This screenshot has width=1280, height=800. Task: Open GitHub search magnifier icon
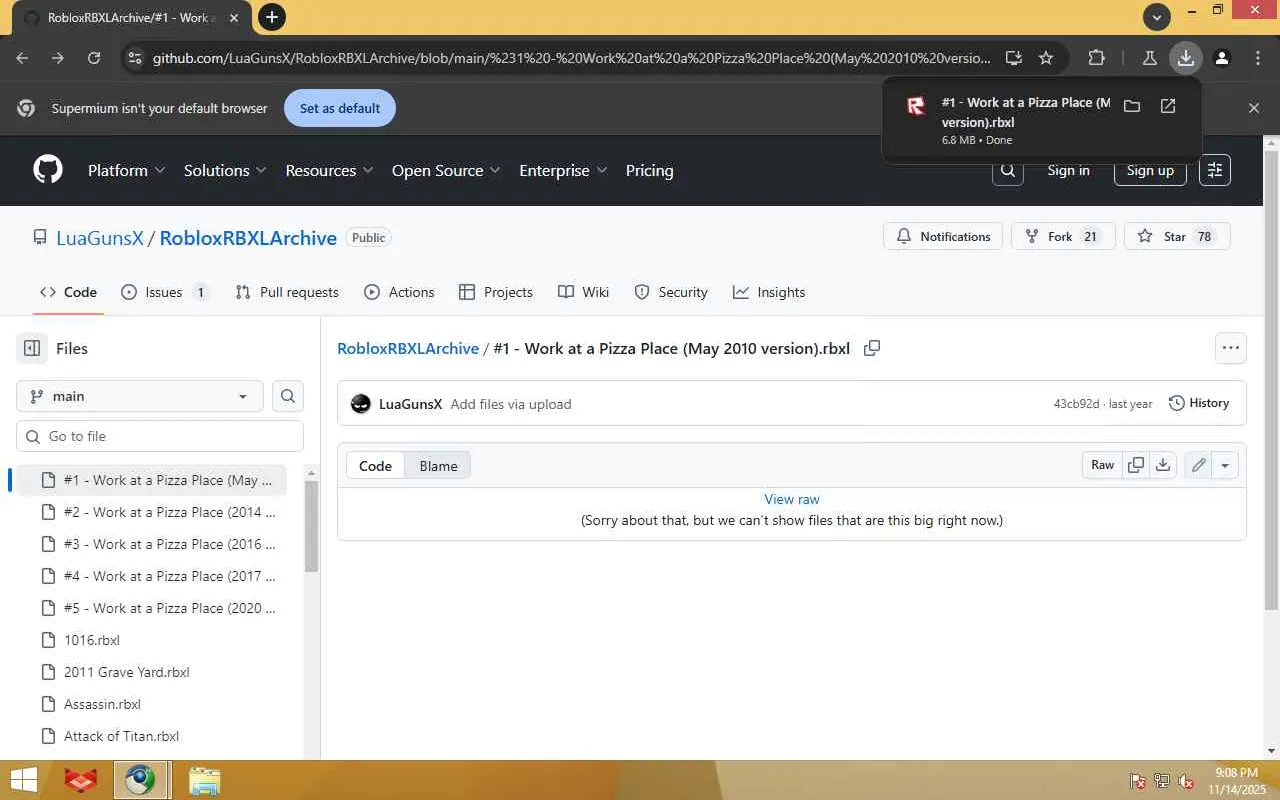pos(1008,170)
